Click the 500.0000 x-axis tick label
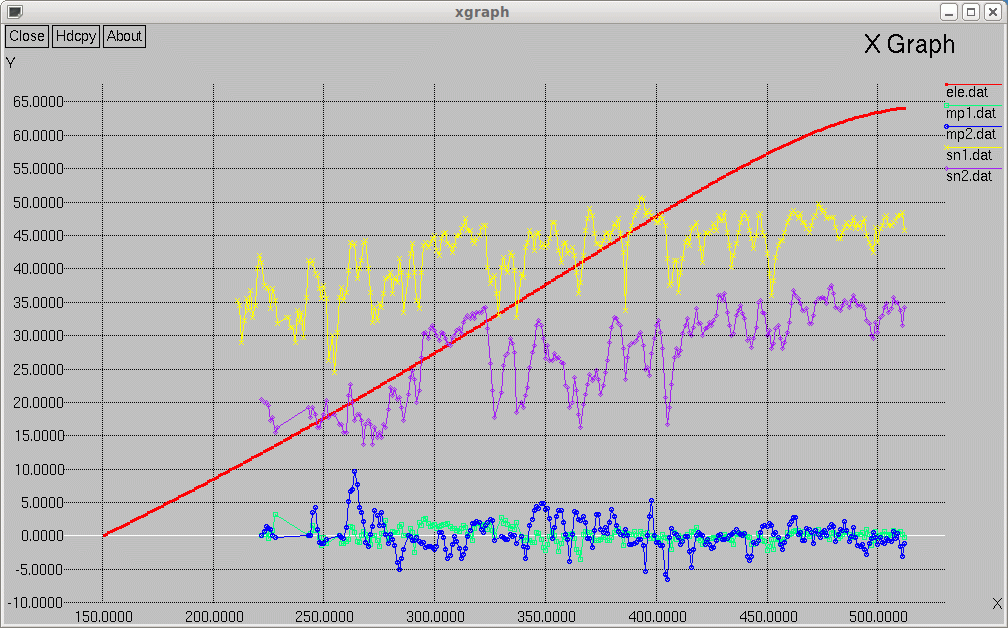 point(878,617)
